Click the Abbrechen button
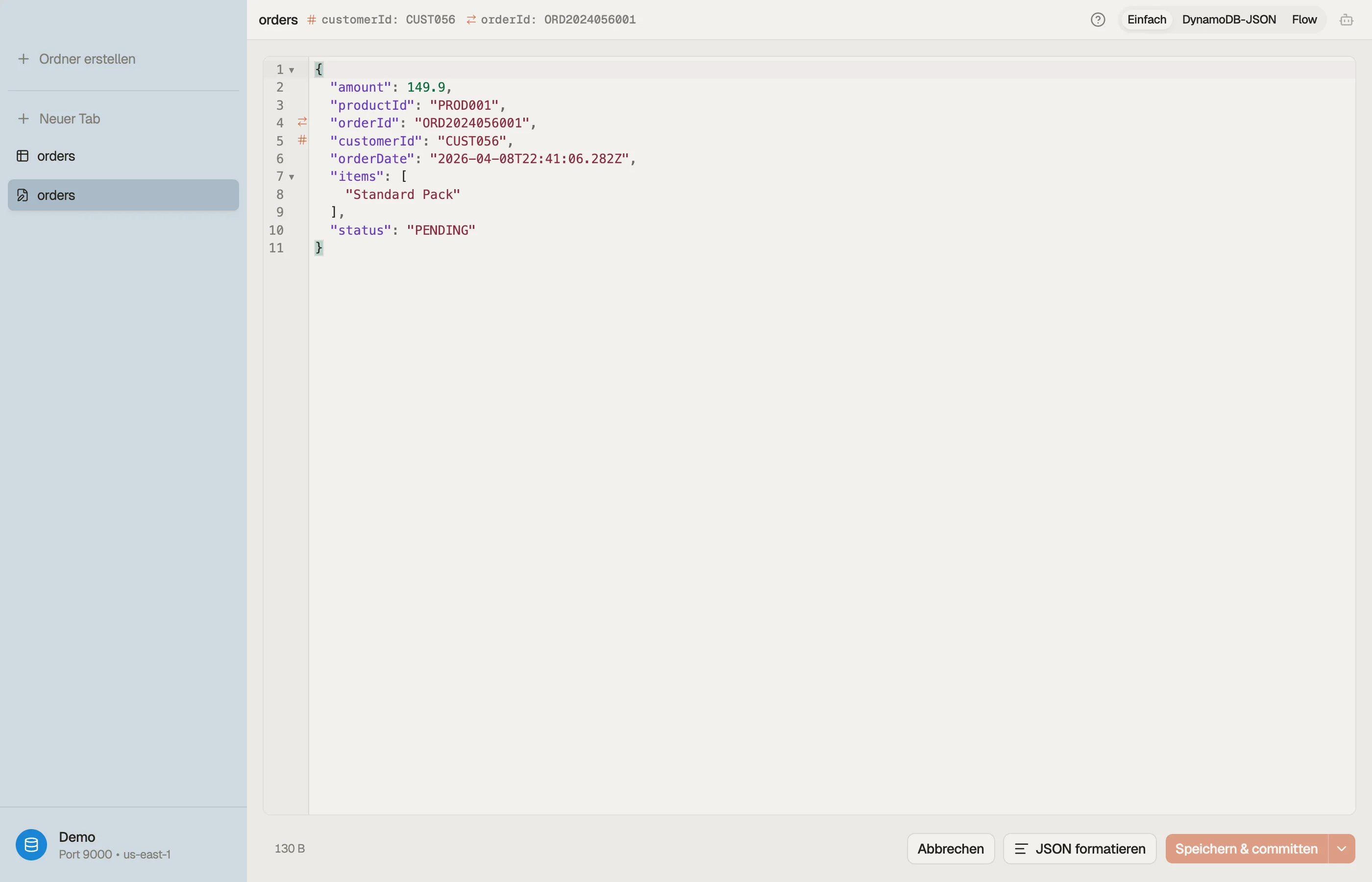The height and width of the screenshot is (882, 1372). 951,849
